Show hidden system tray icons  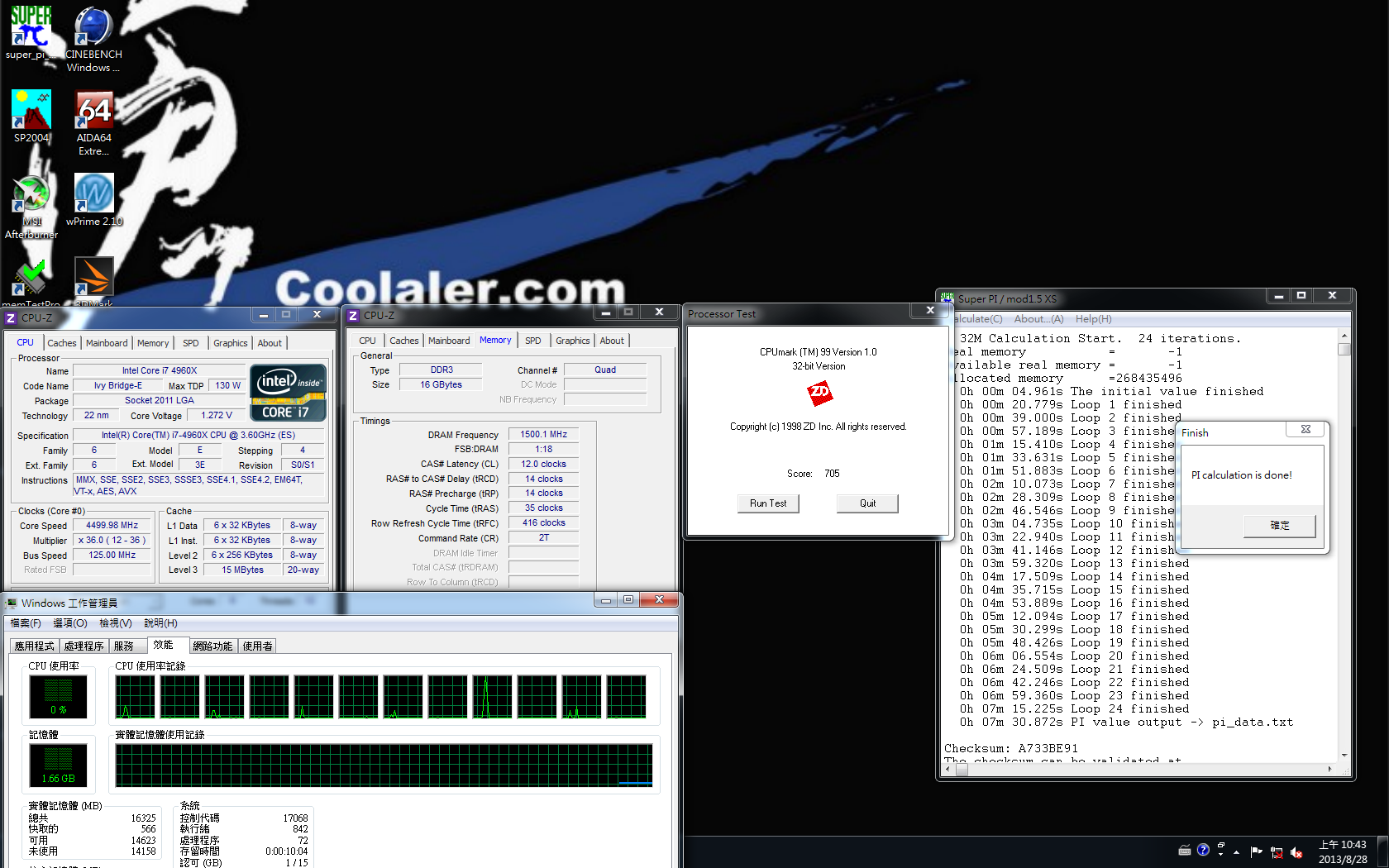click(x=1237, y=851)
